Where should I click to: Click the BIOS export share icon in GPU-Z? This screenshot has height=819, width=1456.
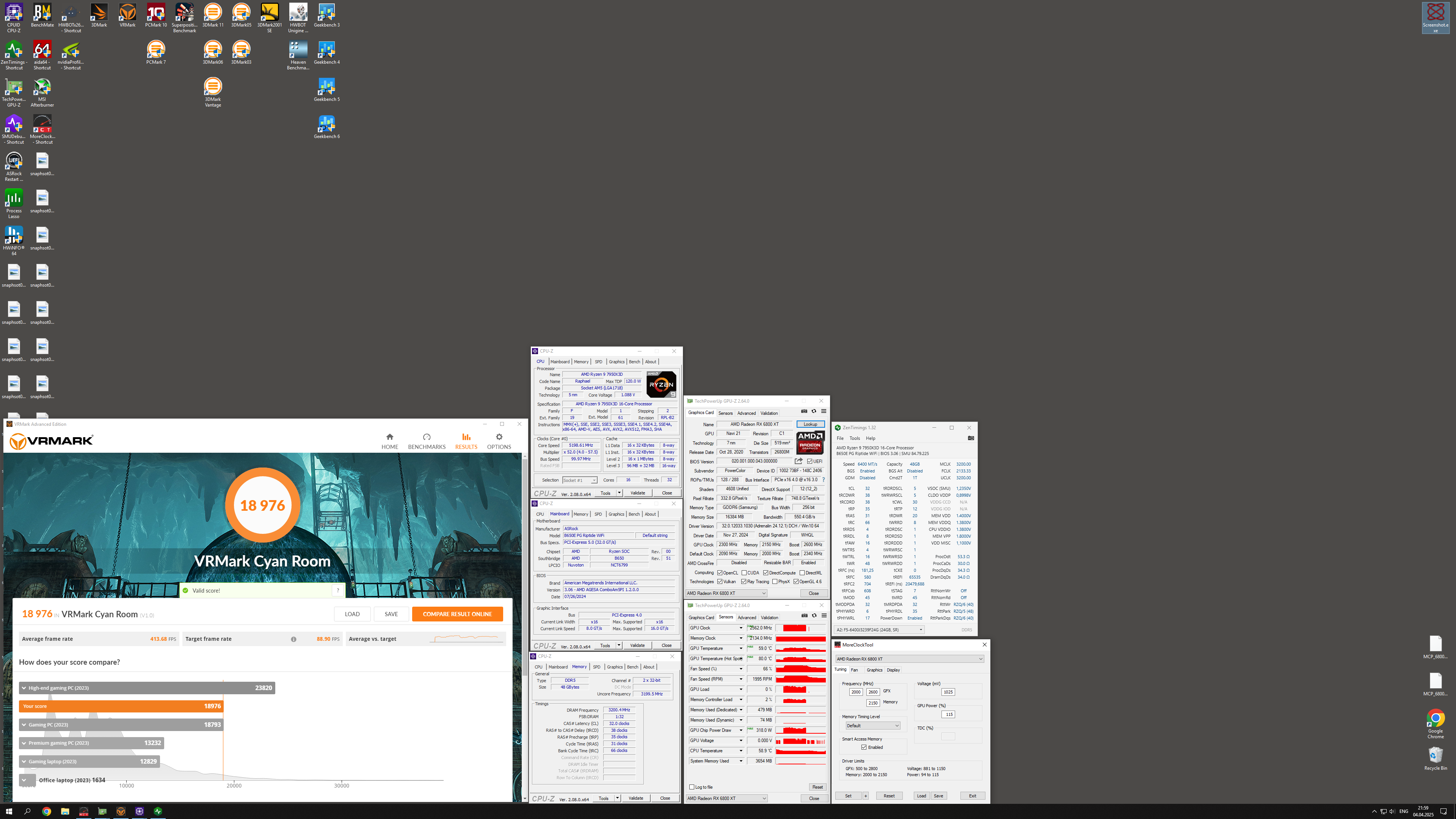(799, 461)
